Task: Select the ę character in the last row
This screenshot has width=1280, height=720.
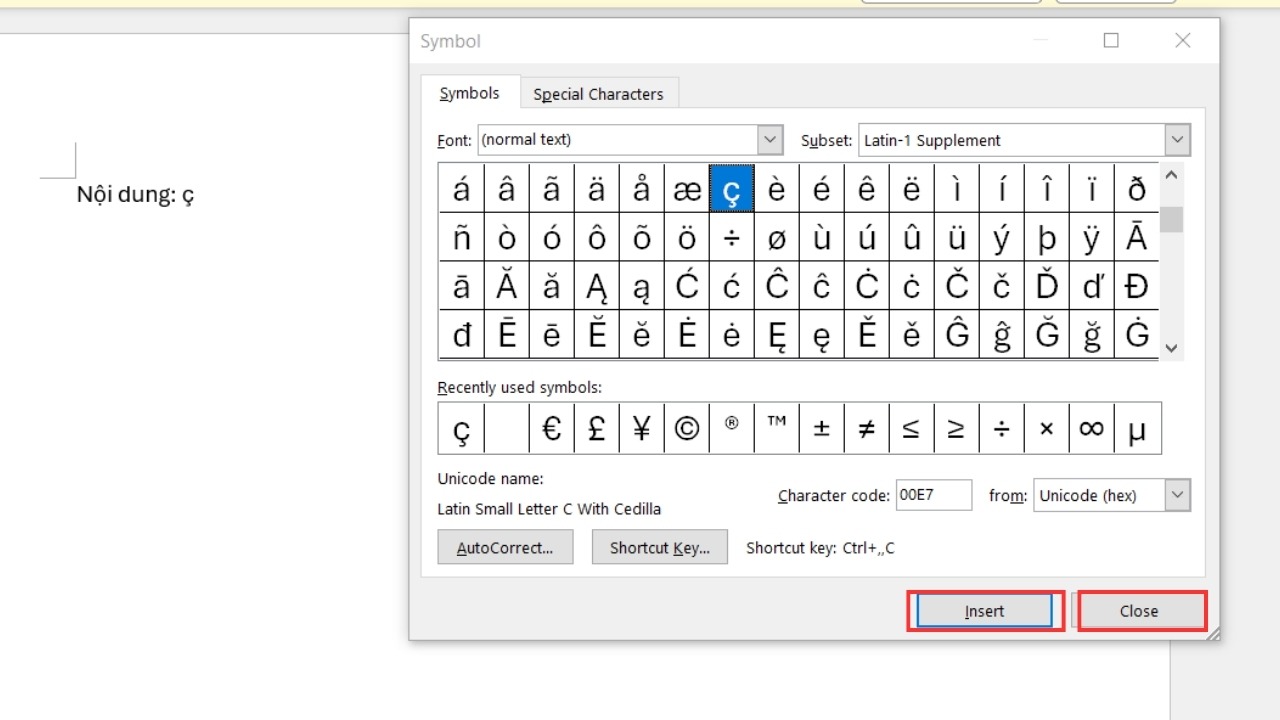Action: point(821,335)
